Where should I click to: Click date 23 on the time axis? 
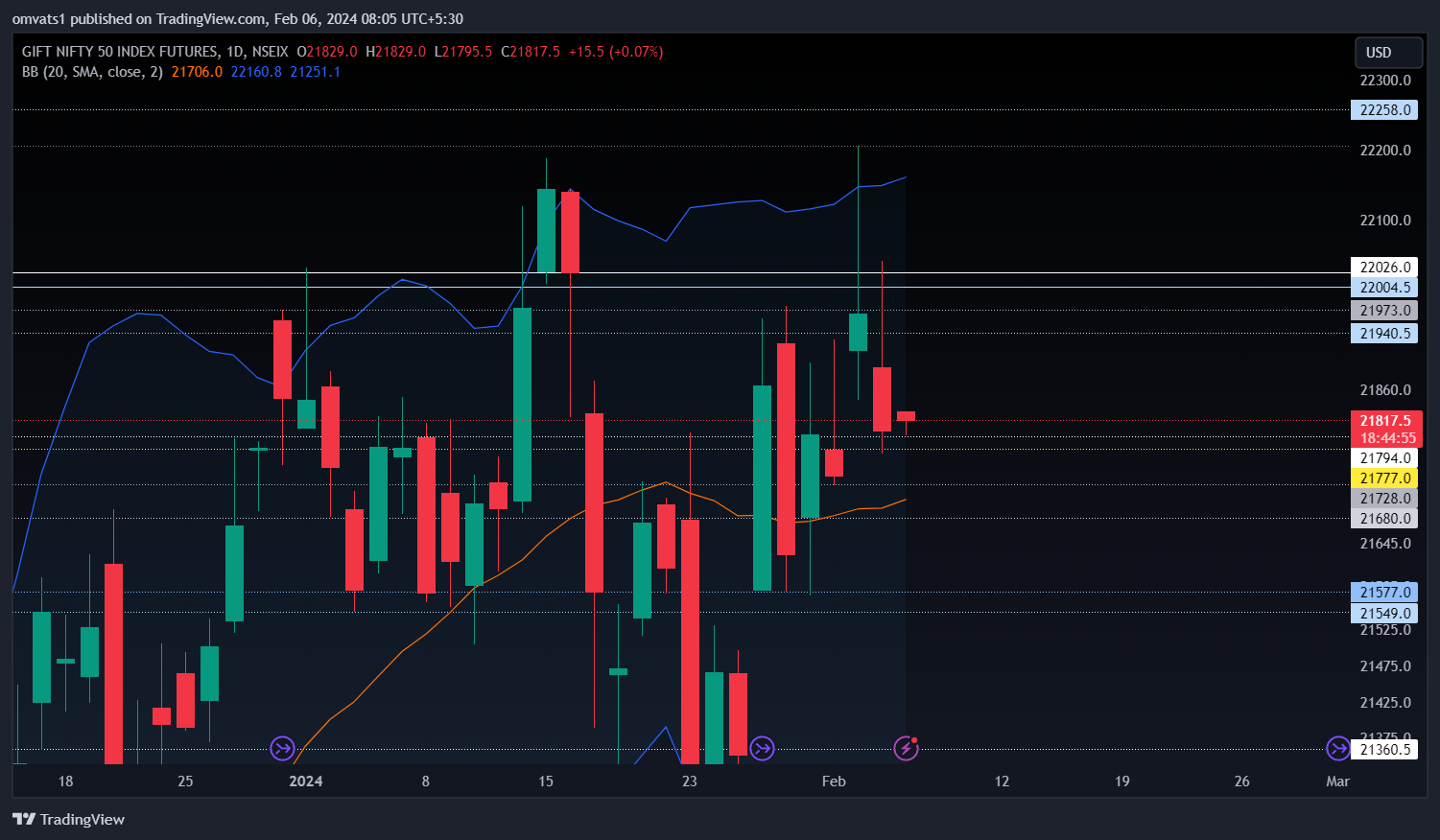(x=690, y=782)
